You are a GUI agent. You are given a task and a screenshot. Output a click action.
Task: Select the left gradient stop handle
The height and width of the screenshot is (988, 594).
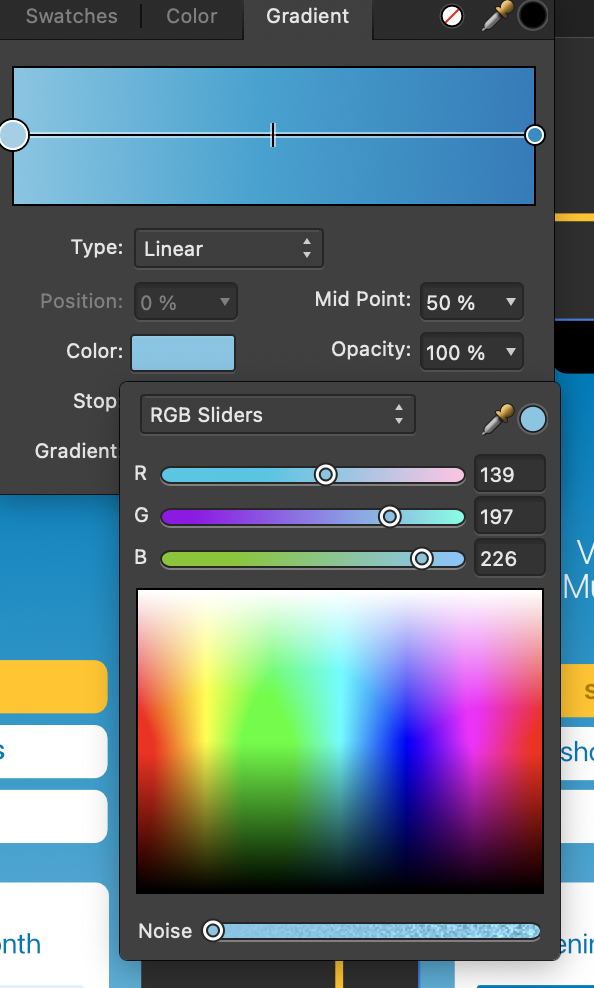(x=13, y=135)
